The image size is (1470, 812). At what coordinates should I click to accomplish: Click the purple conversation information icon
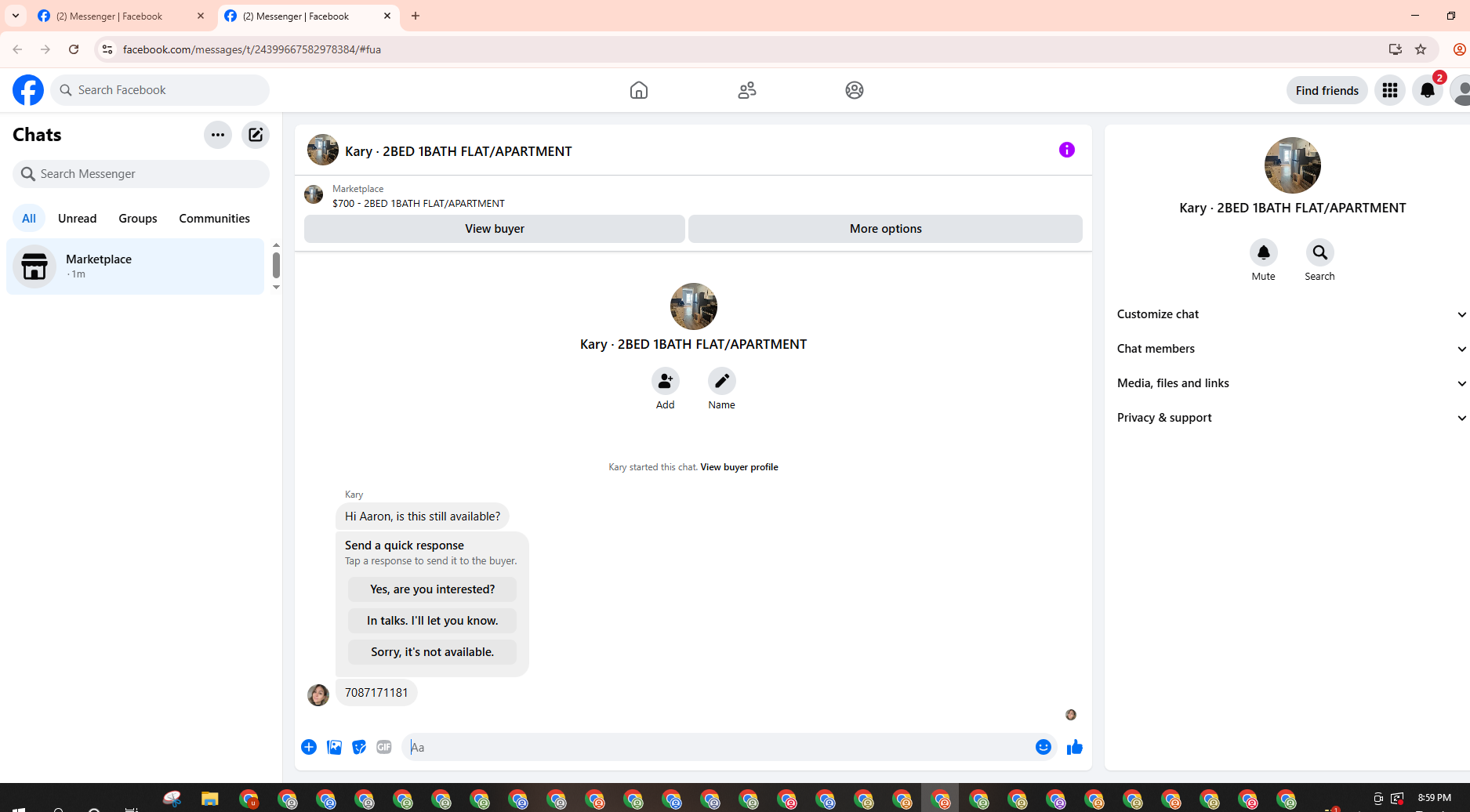pyautogui.click(x=1067, y=150)
